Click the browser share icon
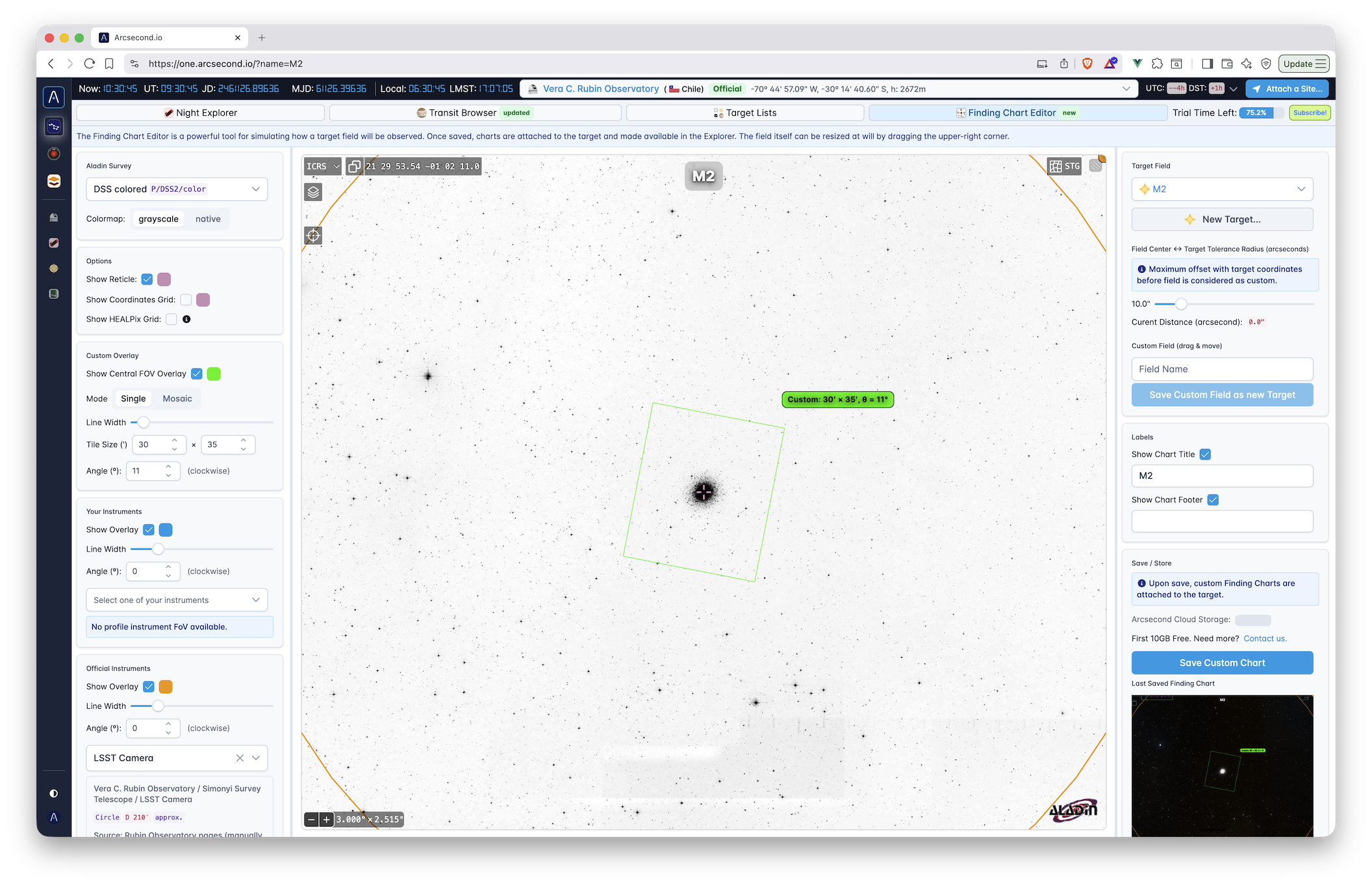 pos(1064,64)
